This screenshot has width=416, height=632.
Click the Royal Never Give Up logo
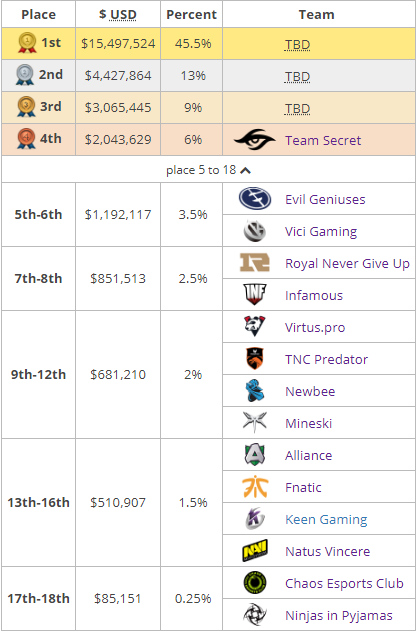coord(255,263)
